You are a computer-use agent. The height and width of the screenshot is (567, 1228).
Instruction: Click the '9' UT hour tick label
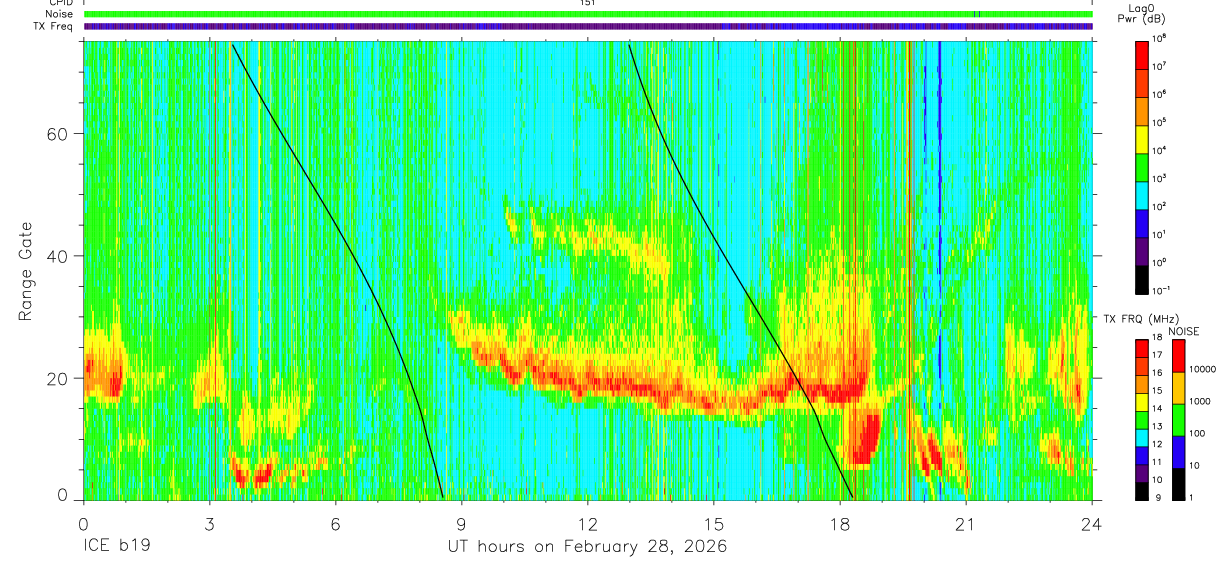click(x=462, y=523)
